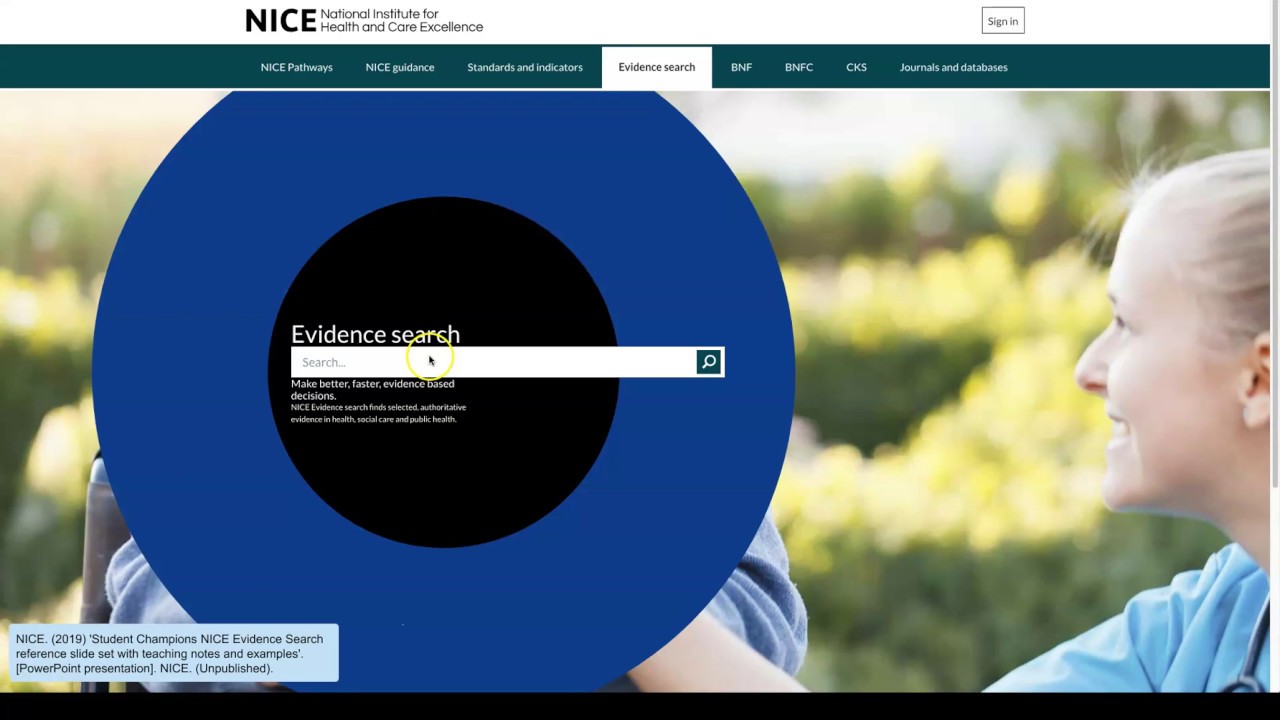Go to Standards and indicators

tap(525, 67)
